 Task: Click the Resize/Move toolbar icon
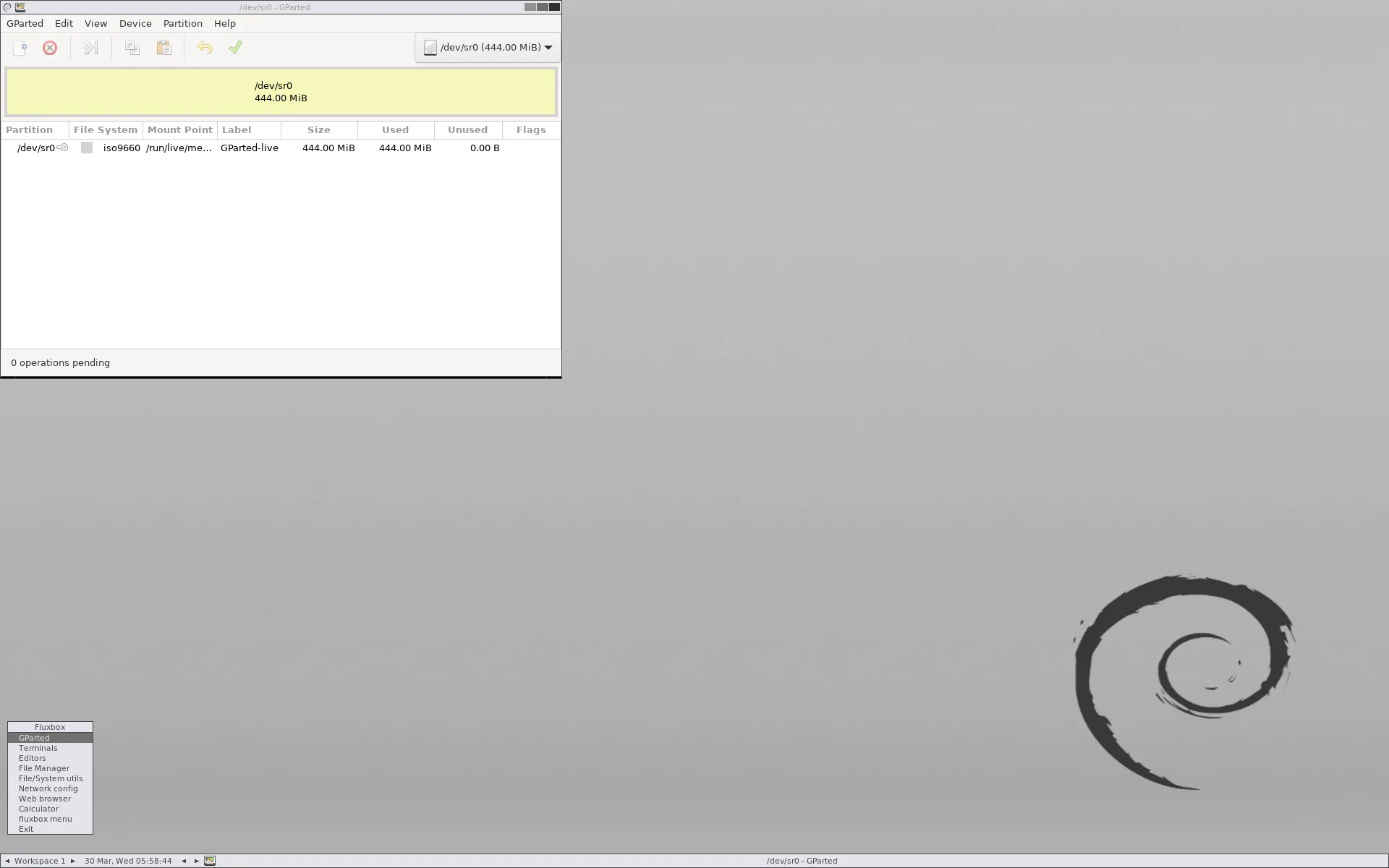point(90,48)
